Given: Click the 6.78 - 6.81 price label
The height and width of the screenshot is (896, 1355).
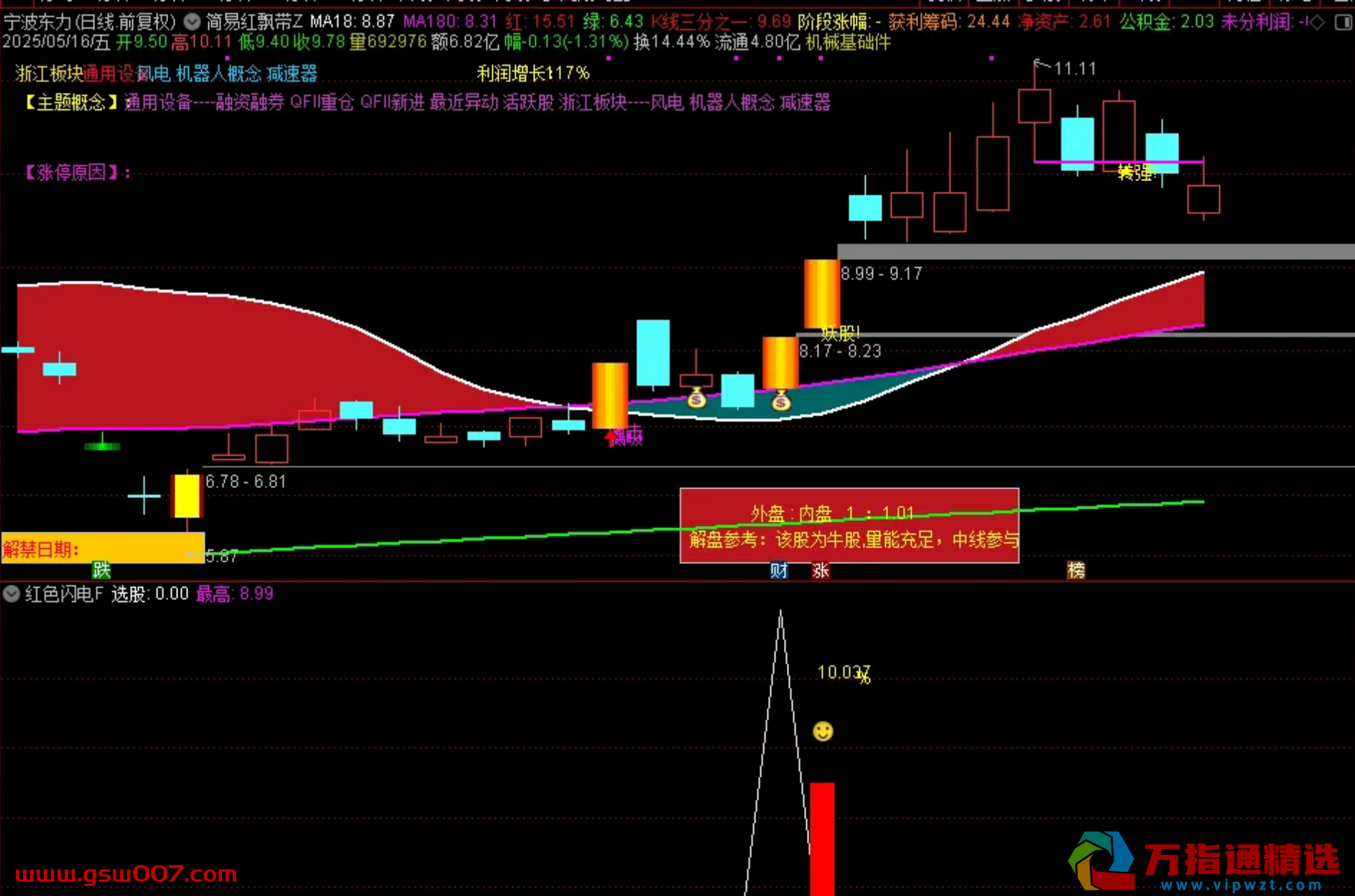Looking at the screenshot, I should point(246,481).
